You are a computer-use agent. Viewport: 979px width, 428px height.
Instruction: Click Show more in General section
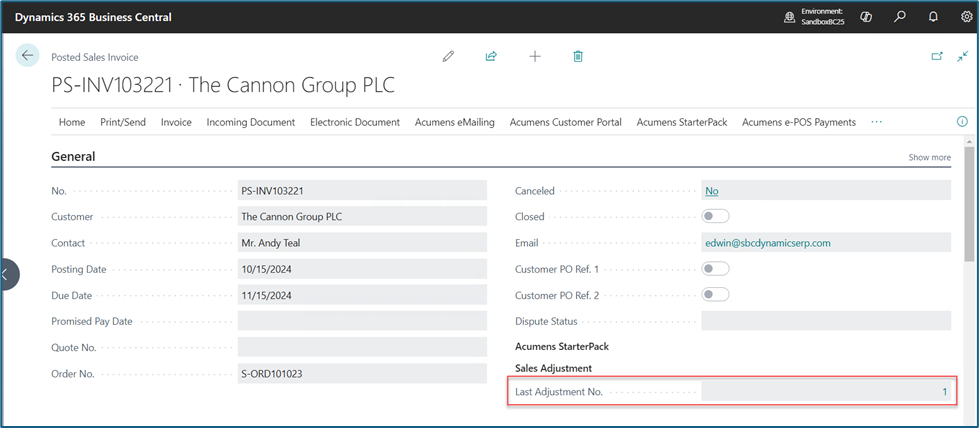930,157
